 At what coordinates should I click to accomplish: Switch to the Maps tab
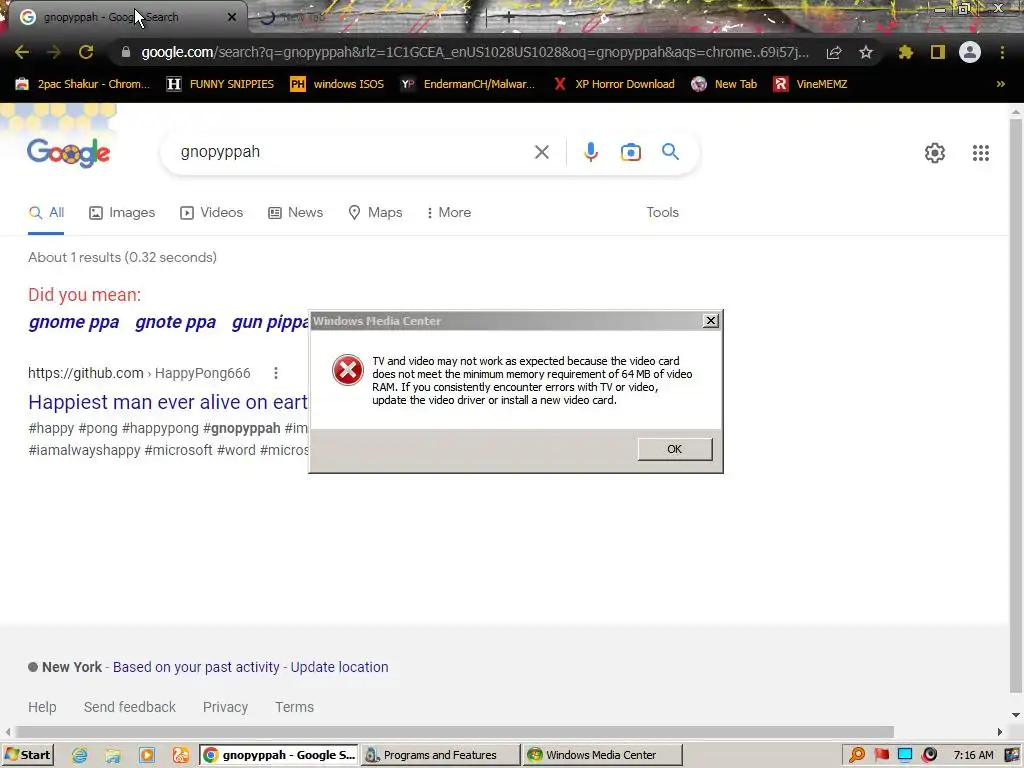coord(376,213)
